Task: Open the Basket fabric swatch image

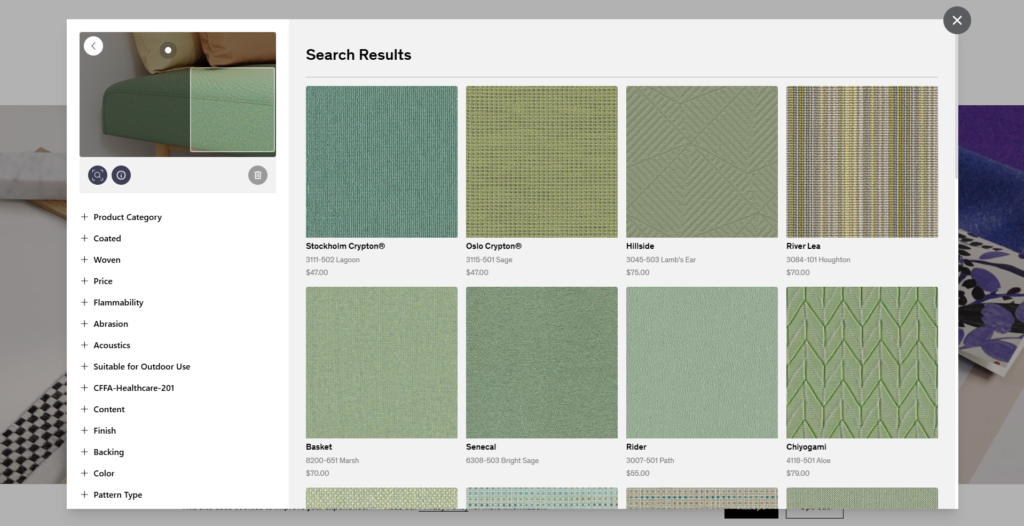Action: click(x=381, y=363)
